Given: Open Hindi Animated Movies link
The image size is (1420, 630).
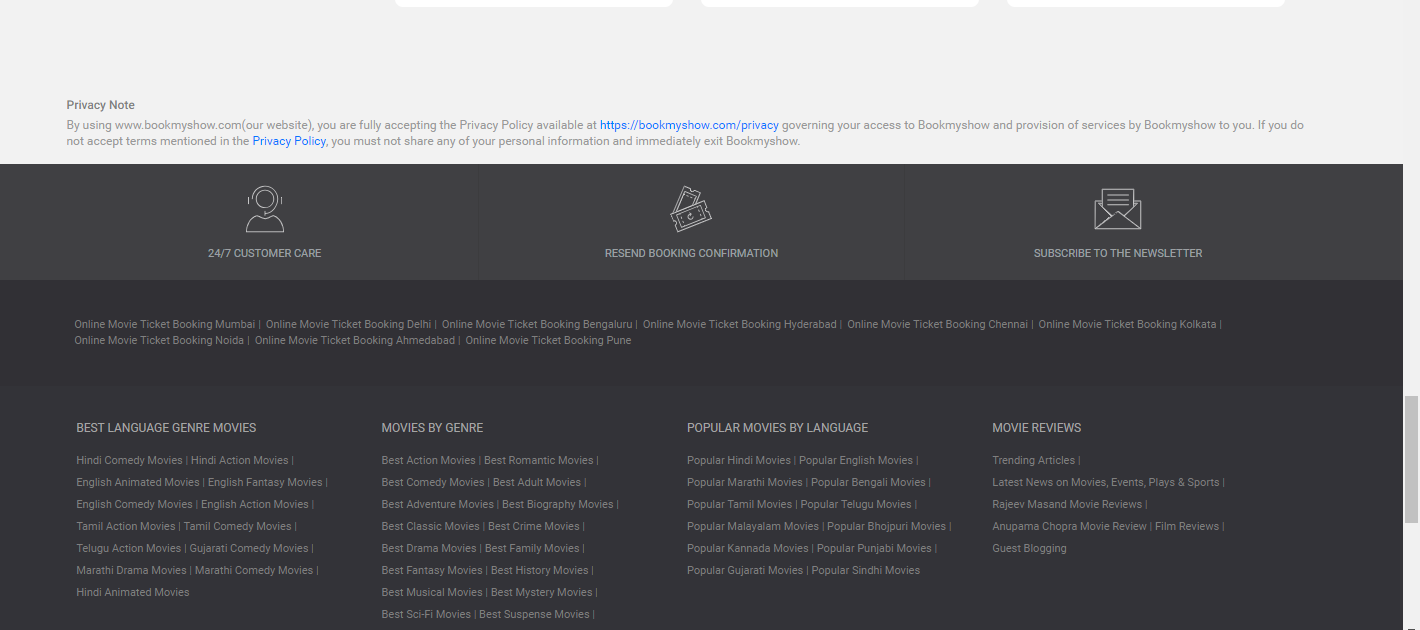Looking at the screenshot, I should 133,592.
